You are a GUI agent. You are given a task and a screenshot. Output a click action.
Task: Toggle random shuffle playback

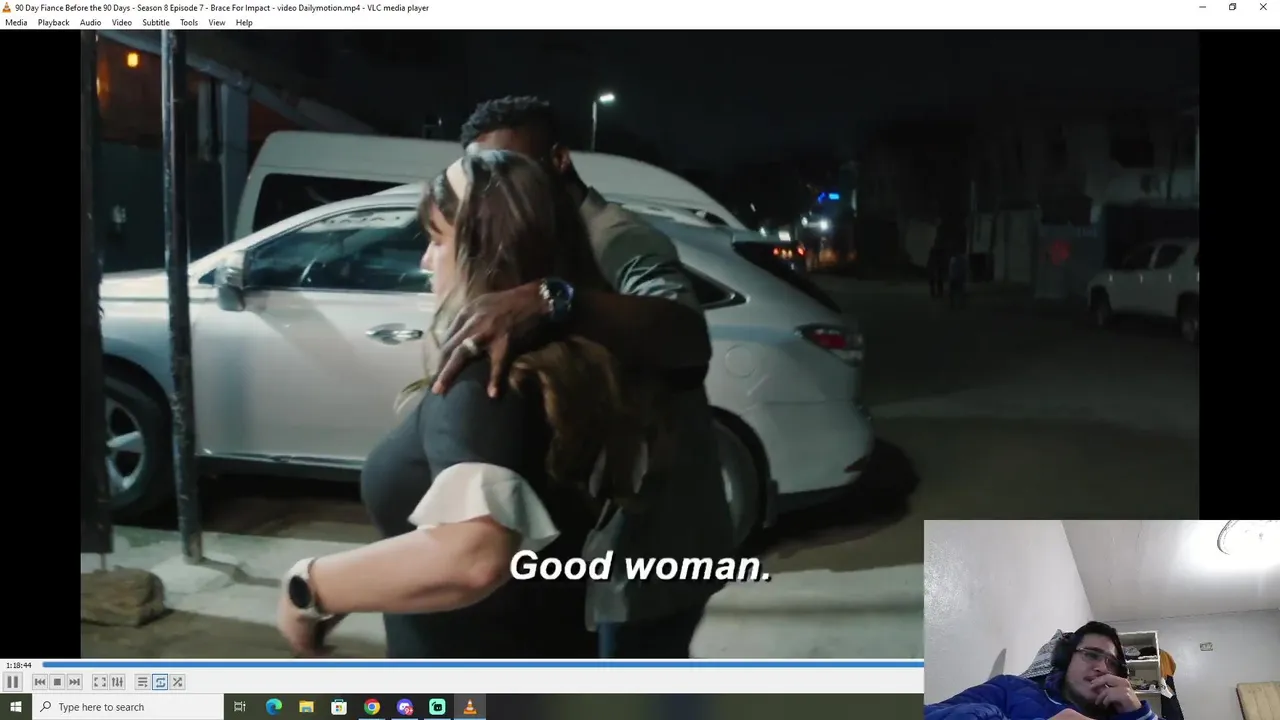pos(177,682)
